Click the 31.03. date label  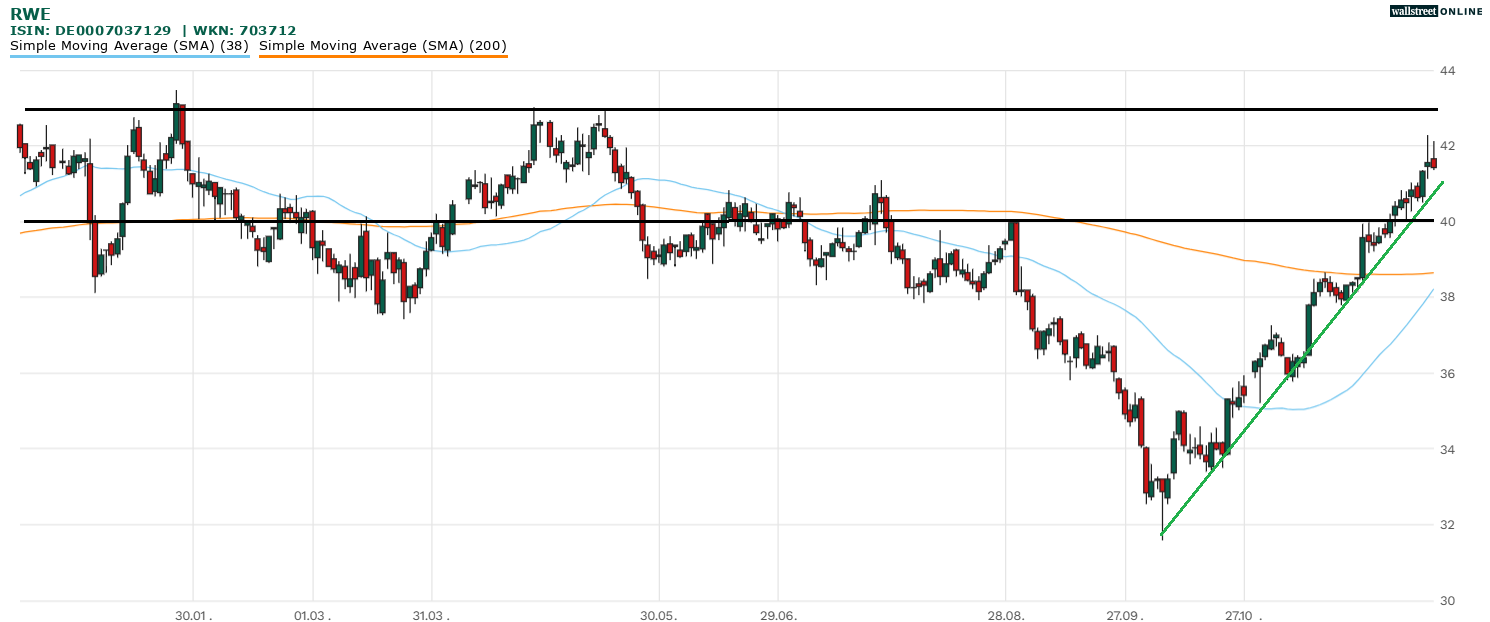coord(430,613)
